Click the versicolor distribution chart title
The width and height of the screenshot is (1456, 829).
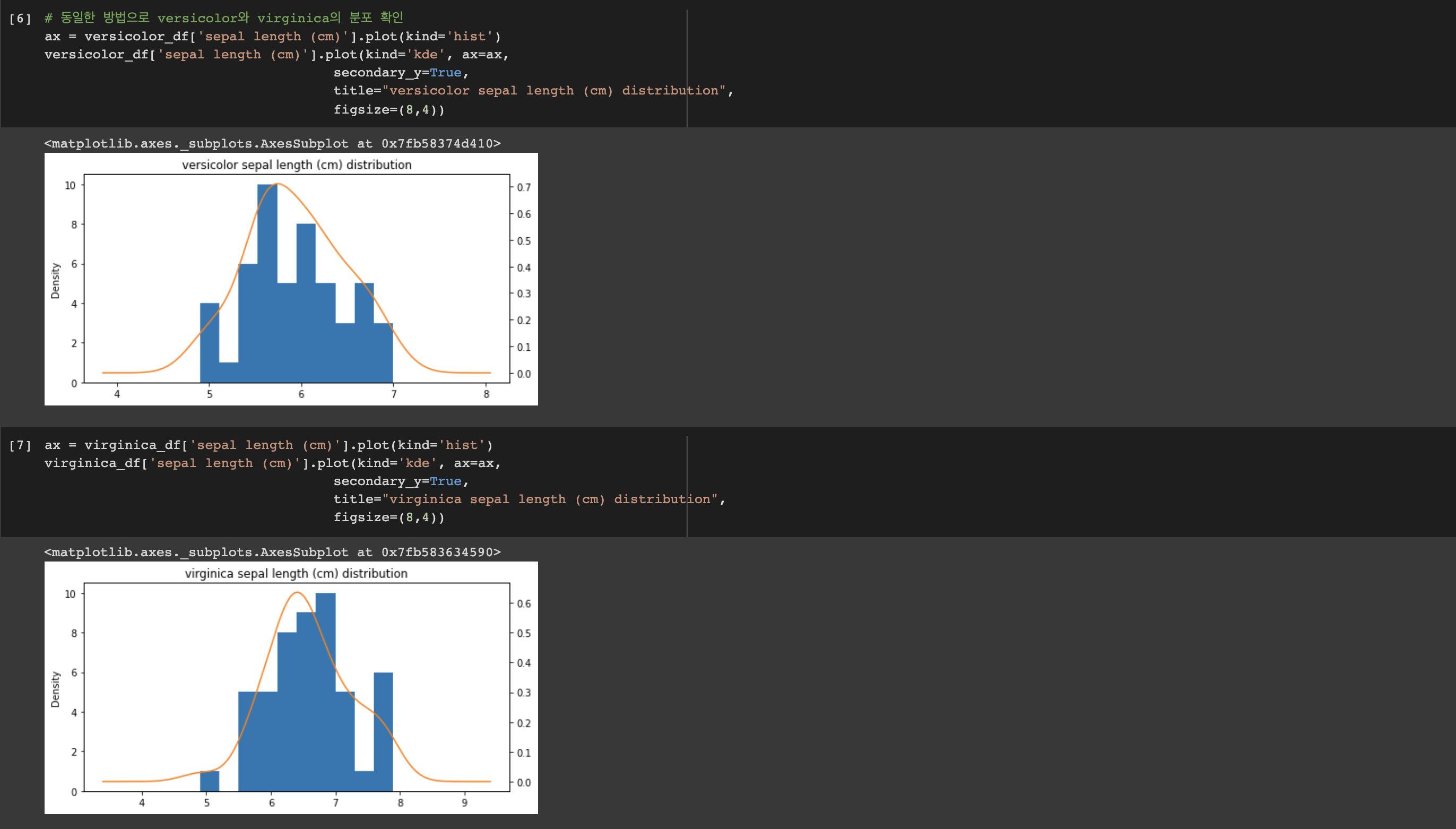pyautogui.click(x=297, y=165)
